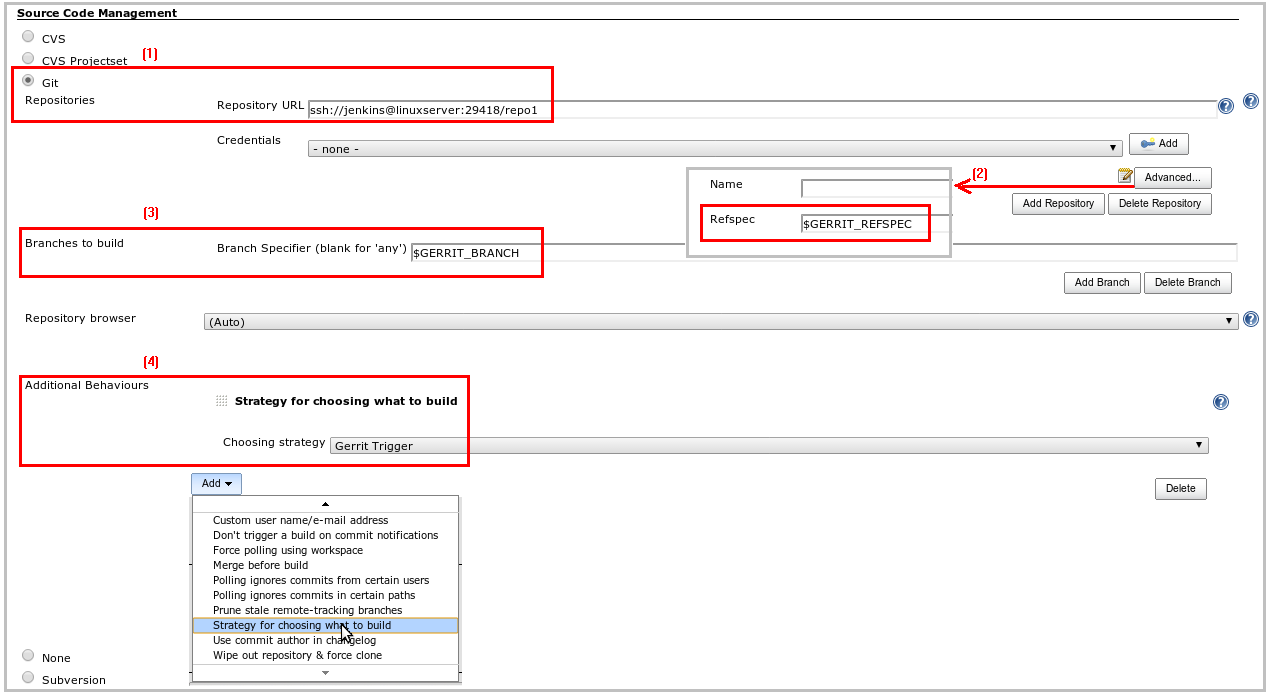Choose Wipe out repository & force clone

pyautogui.click(x=325, y=655)
